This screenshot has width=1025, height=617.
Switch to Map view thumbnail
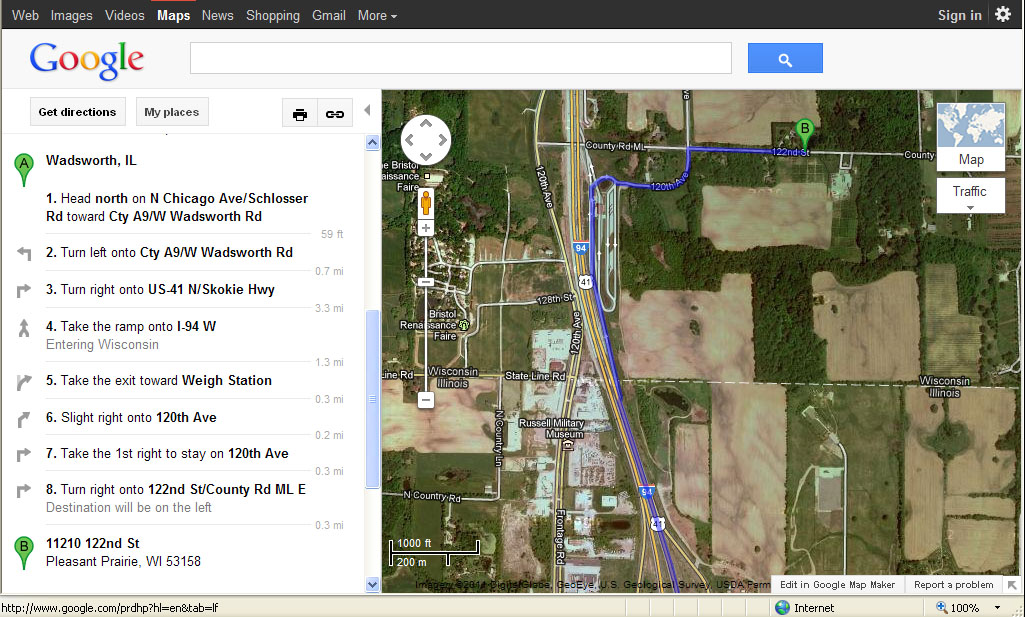click(971, 137)
